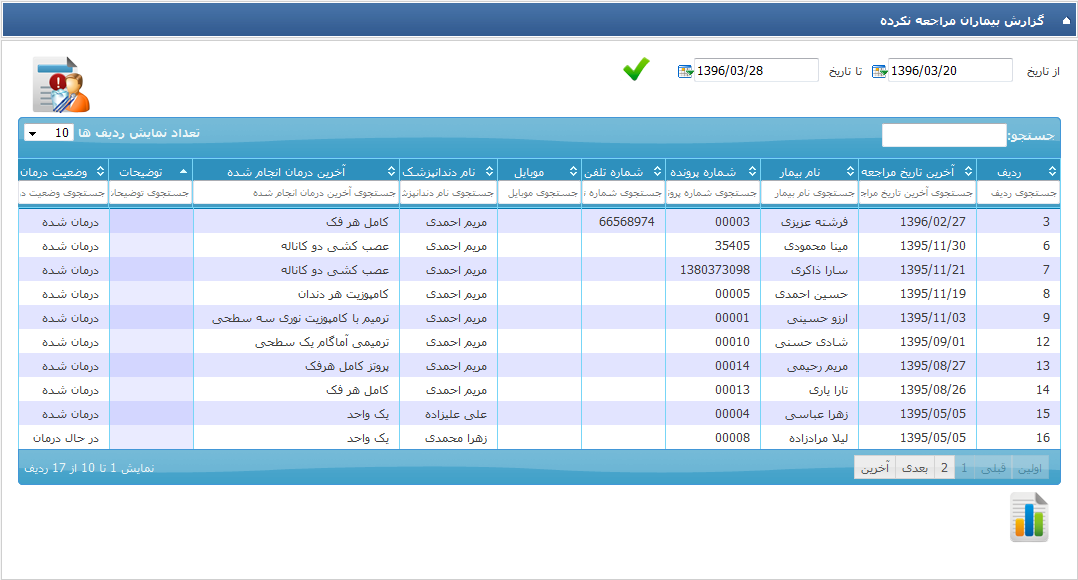
Task: Sort by 'نام دندانپزشک' column header
Action: coord(447,171)
